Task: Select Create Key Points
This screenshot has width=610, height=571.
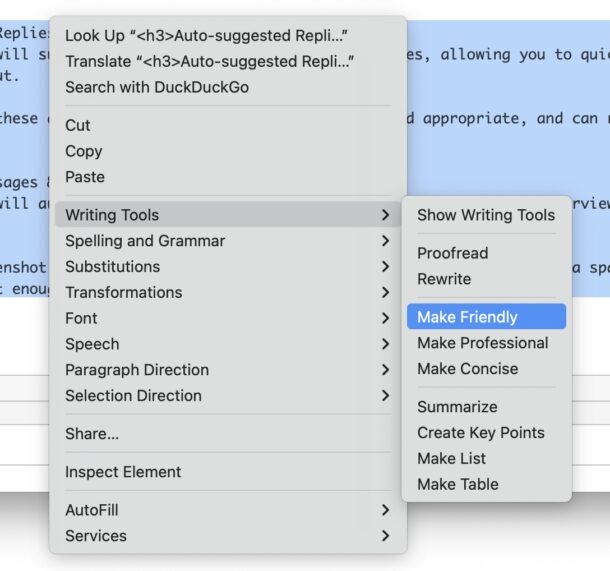Action: [480, 433]
